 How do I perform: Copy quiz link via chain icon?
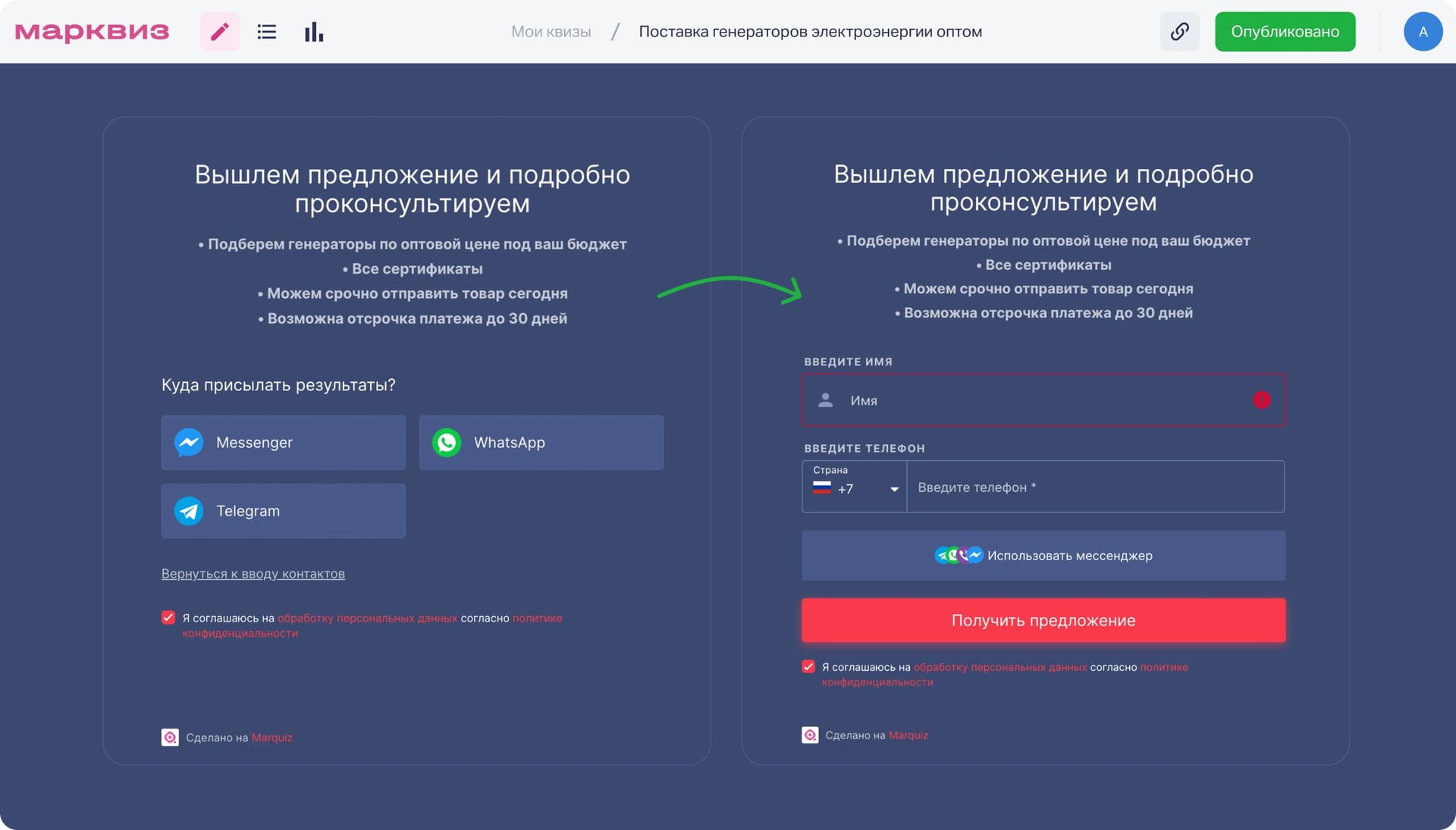(1179, 32)
